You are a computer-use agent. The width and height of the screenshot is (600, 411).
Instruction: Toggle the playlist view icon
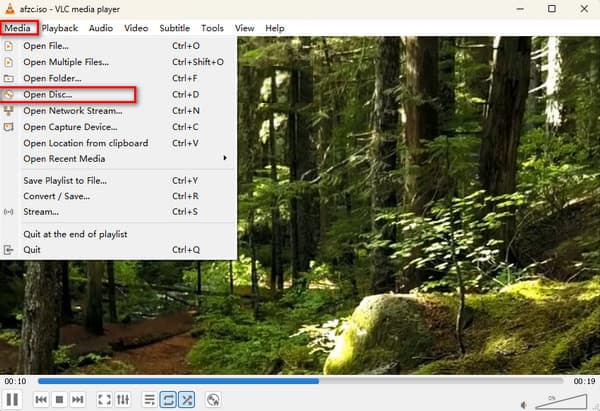point(149,400)
